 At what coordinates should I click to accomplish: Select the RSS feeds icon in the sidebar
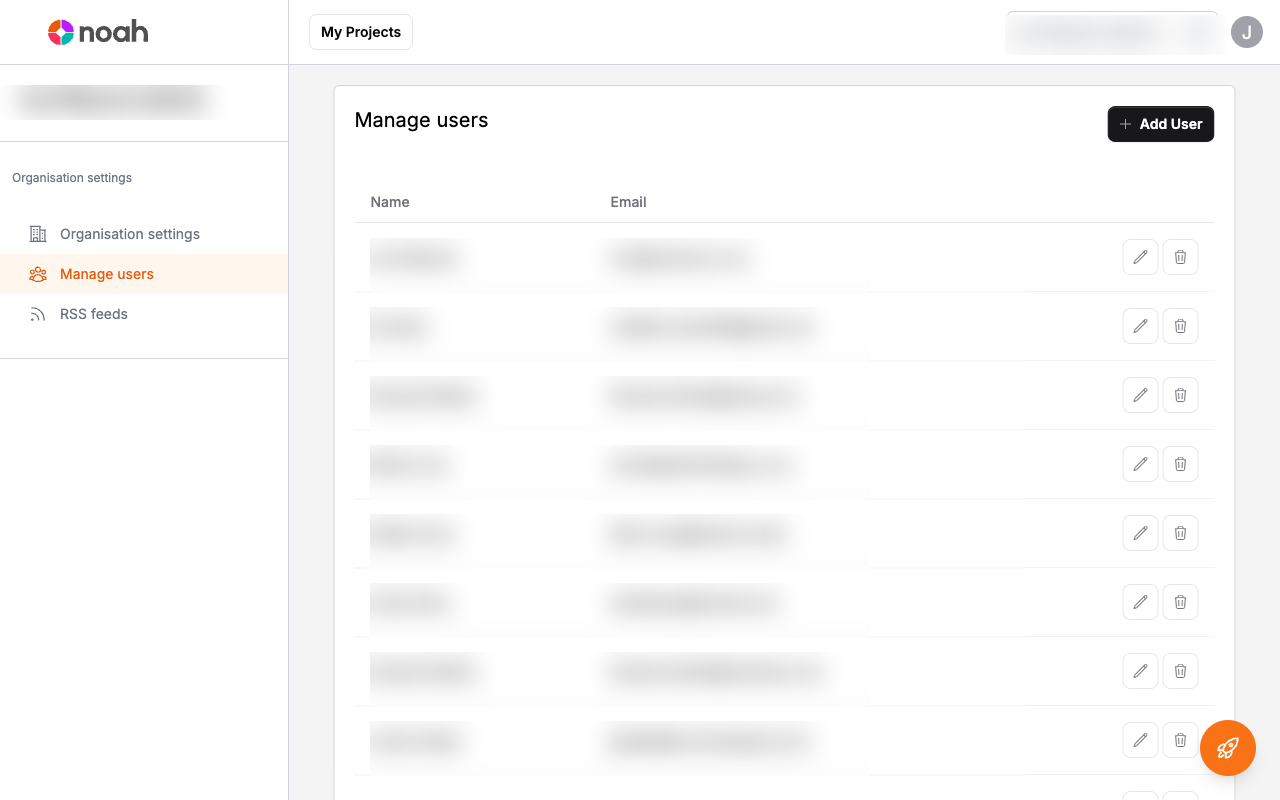(x=38, y=313)
